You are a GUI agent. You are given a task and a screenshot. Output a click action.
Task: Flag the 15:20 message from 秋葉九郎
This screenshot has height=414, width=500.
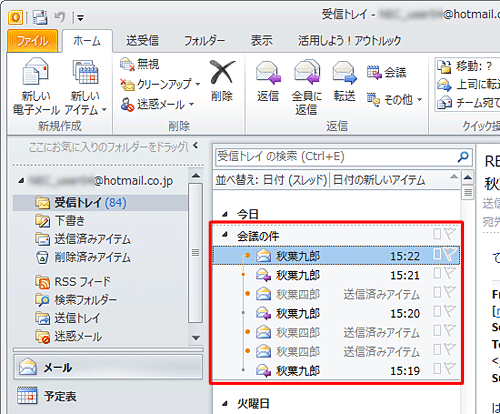pyautogui.click(x=450, y=312)
